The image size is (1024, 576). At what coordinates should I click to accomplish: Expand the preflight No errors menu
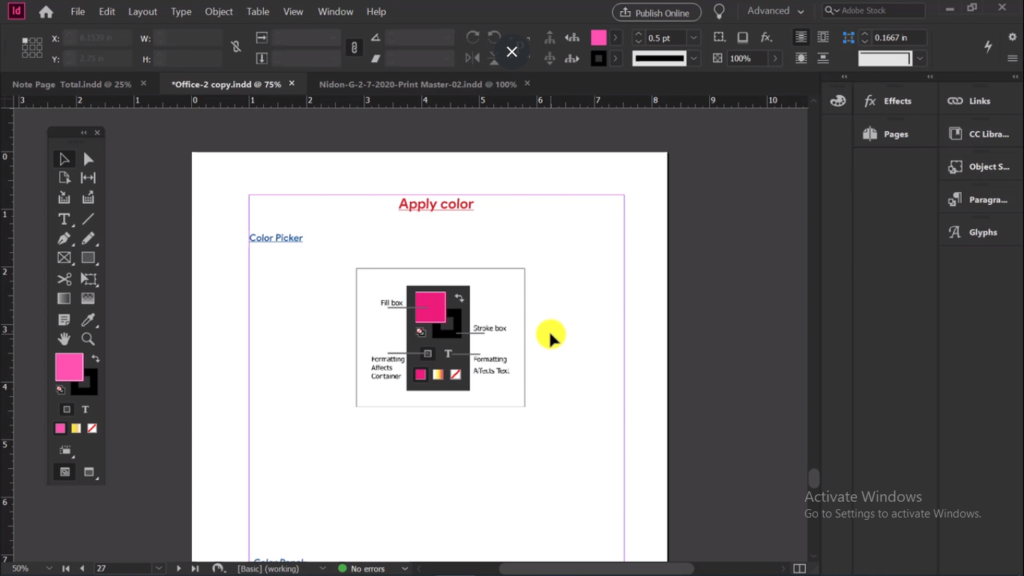click(405, 569)
